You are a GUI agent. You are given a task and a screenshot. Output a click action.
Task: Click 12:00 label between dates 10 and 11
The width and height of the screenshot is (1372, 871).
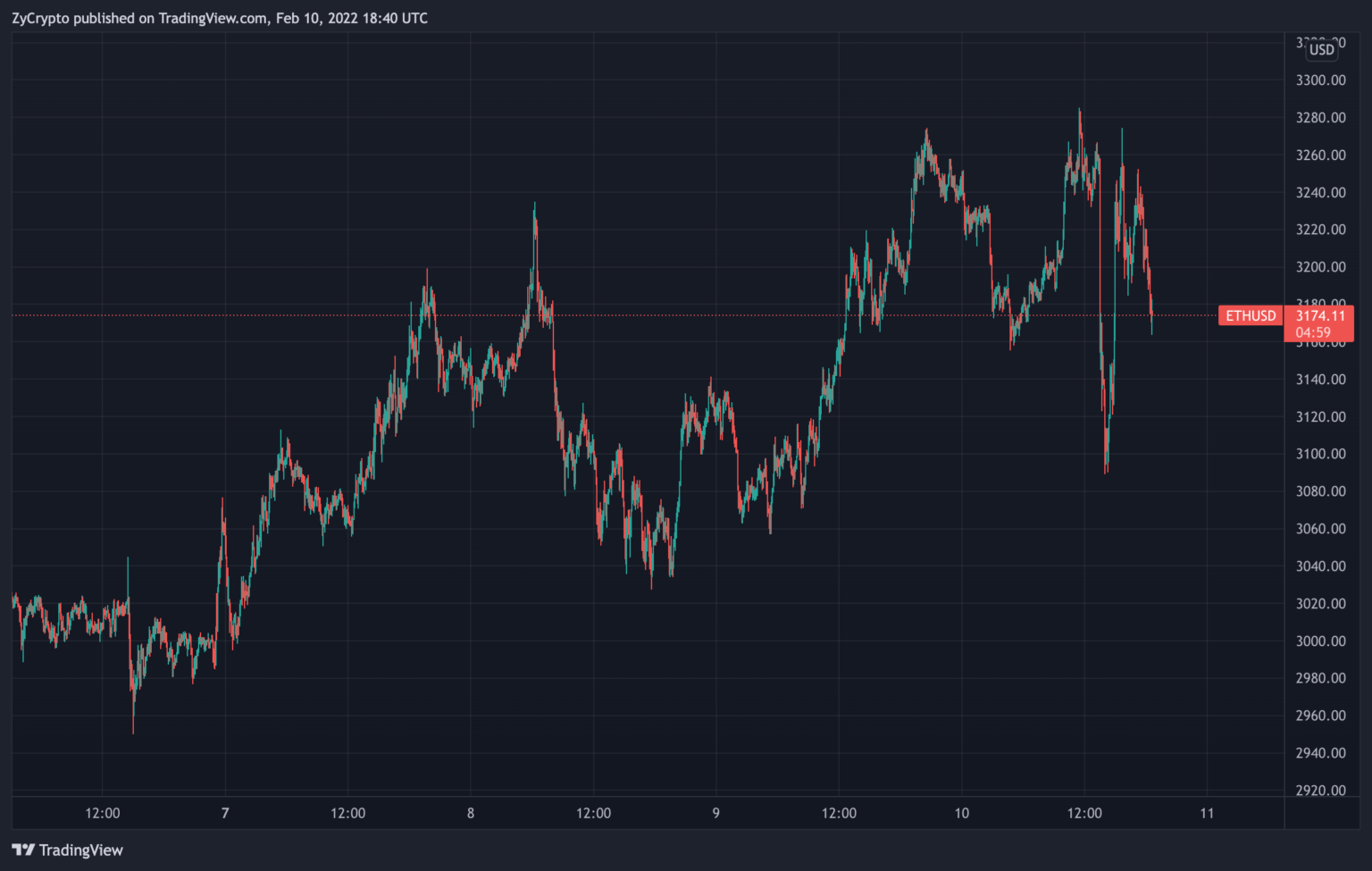pos(1084,813)
